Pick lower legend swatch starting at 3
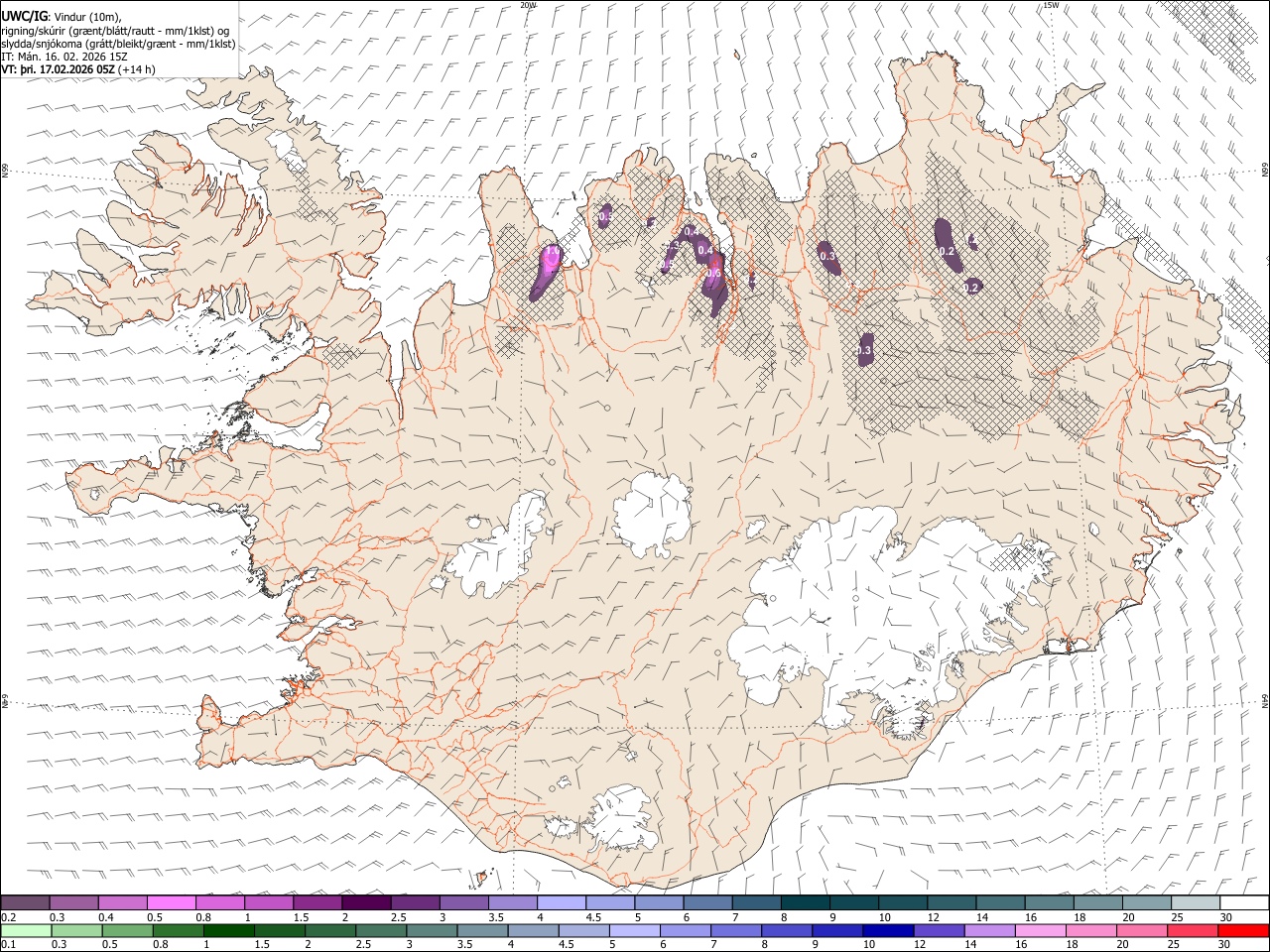Viewport: 1270px width, 952px height. click(x=432, y=930)
